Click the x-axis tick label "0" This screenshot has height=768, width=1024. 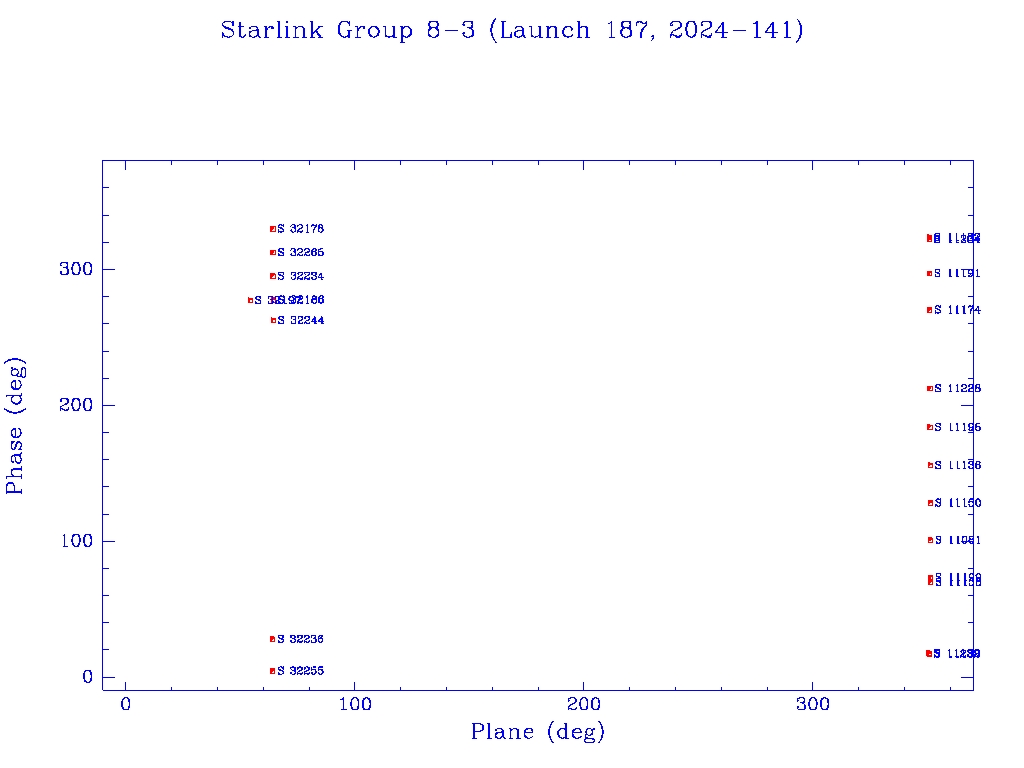(125, 704)
